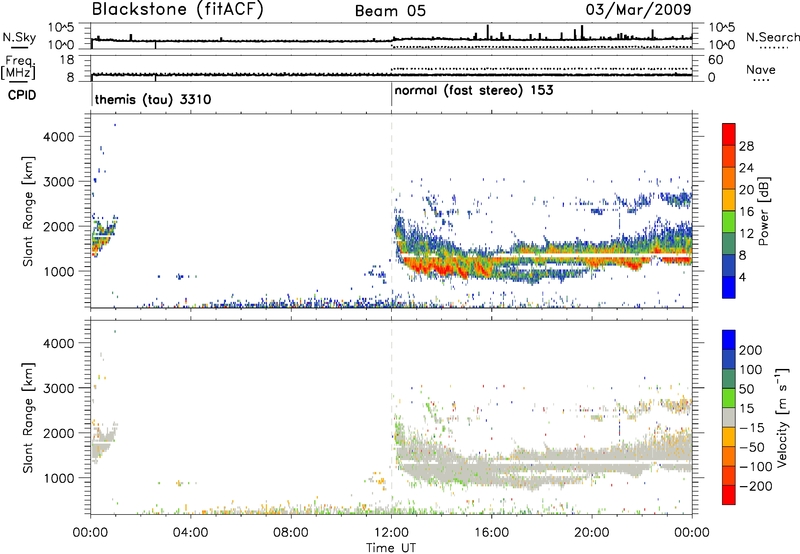Click the "N.Search" legend label
This screenshot has height=554, width=800.
tap(772, 37)
